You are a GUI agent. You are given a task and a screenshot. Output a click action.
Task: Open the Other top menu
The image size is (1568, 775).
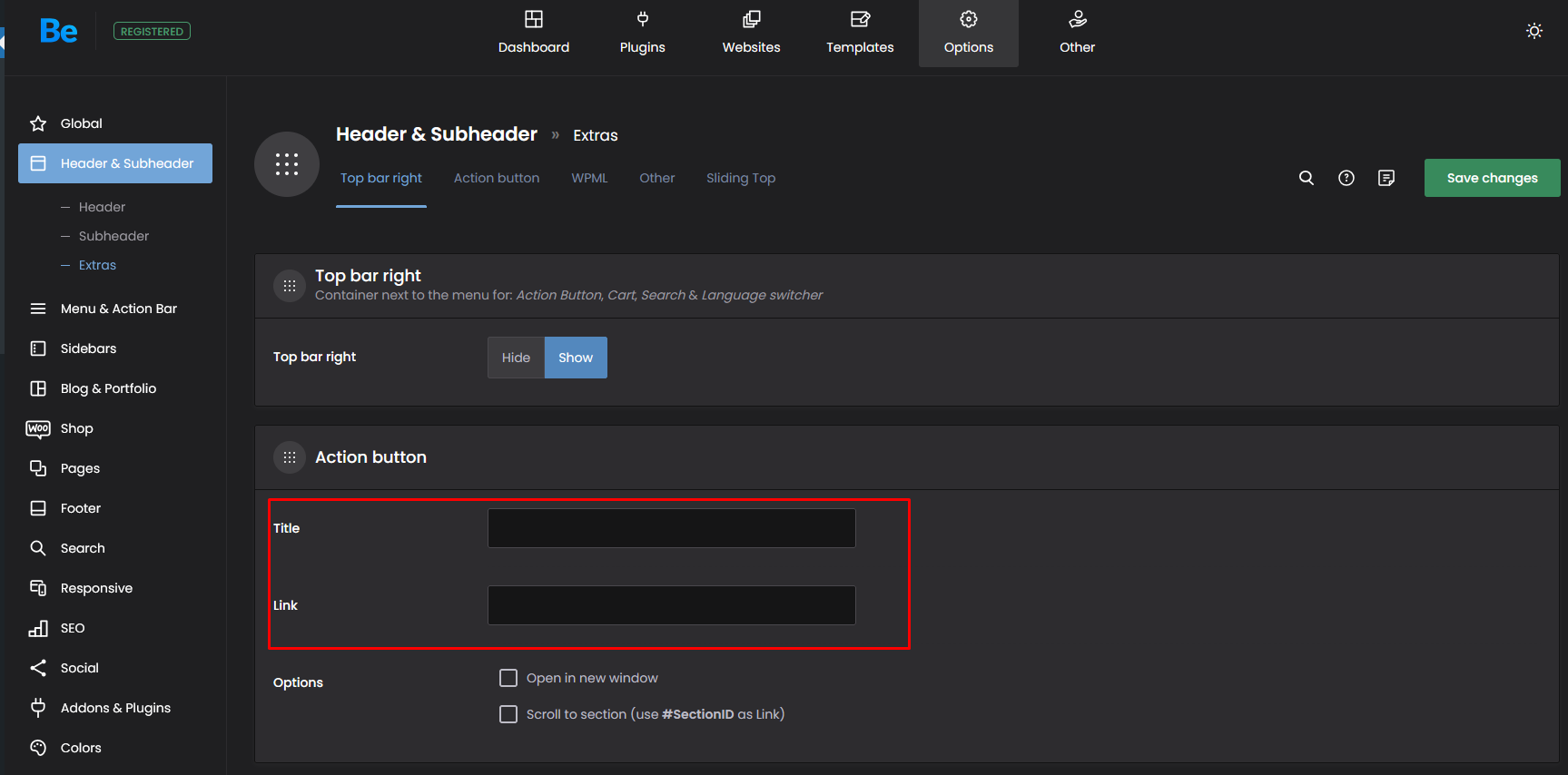1078,33
